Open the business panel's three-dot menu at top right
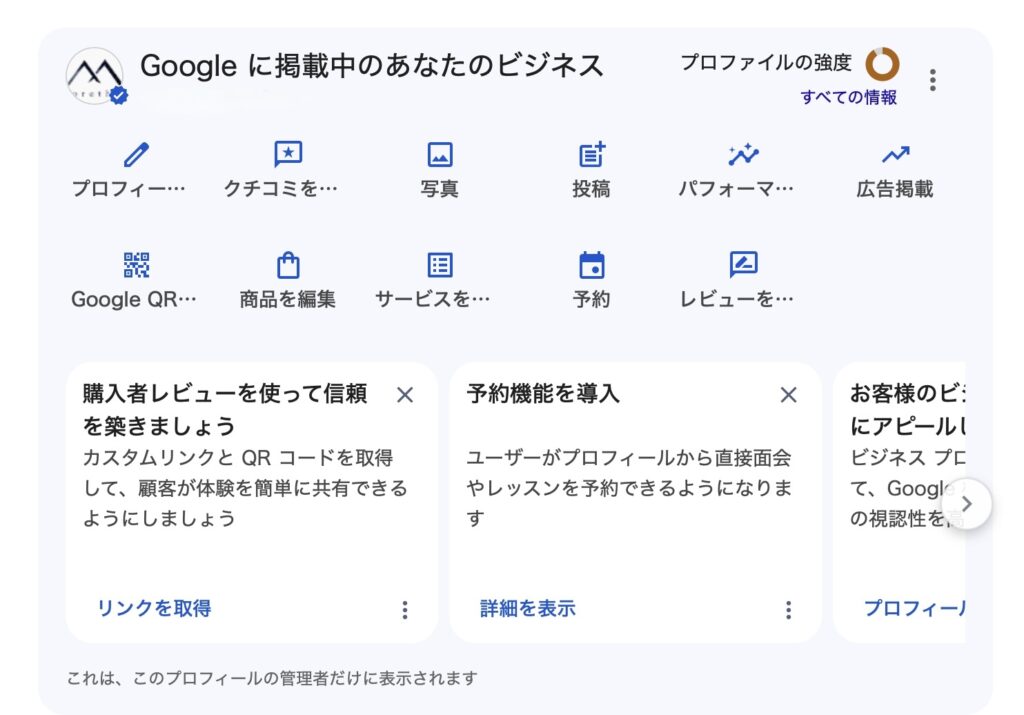This screenshot has width=1024, height=715. point(933,80)
